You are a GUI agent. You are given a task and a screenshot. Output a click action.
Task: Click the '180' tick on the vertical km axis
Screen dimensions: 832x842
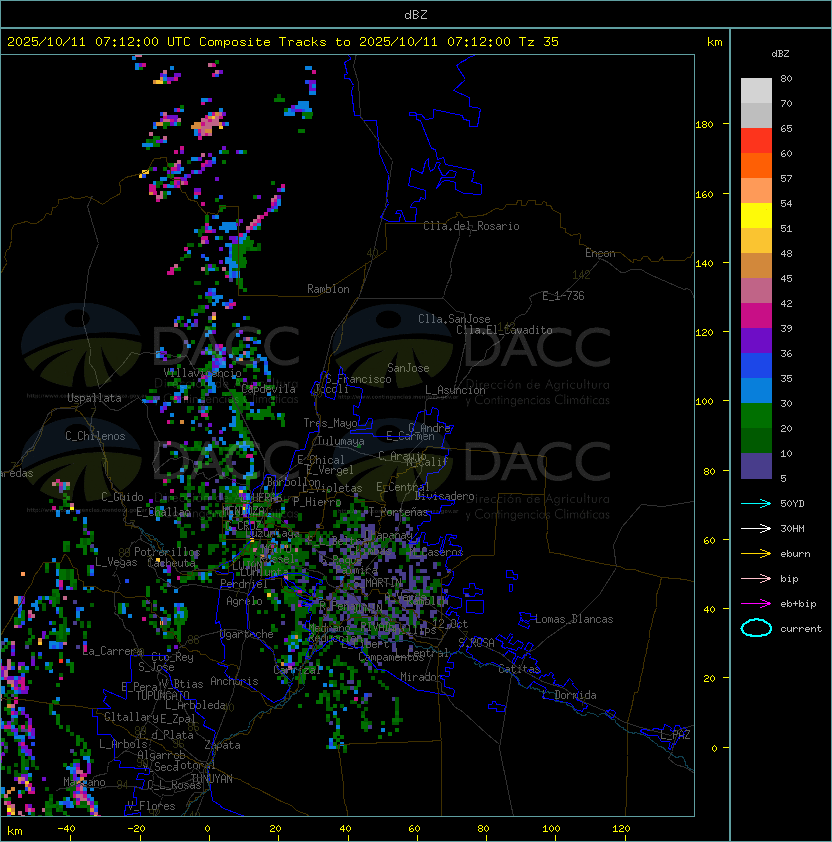[704, 125]
